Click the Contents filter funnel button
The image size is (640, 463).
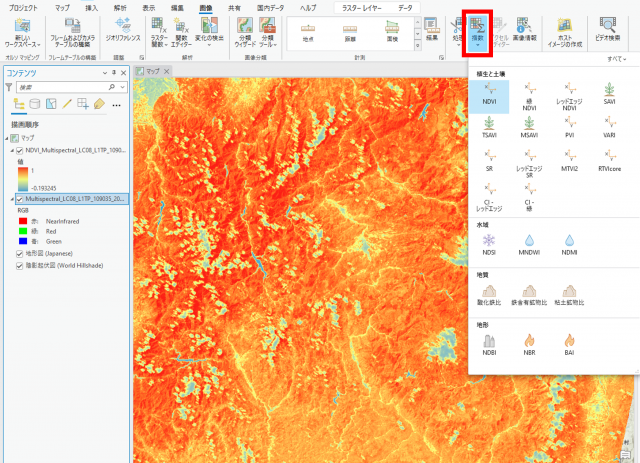(9, 87)
